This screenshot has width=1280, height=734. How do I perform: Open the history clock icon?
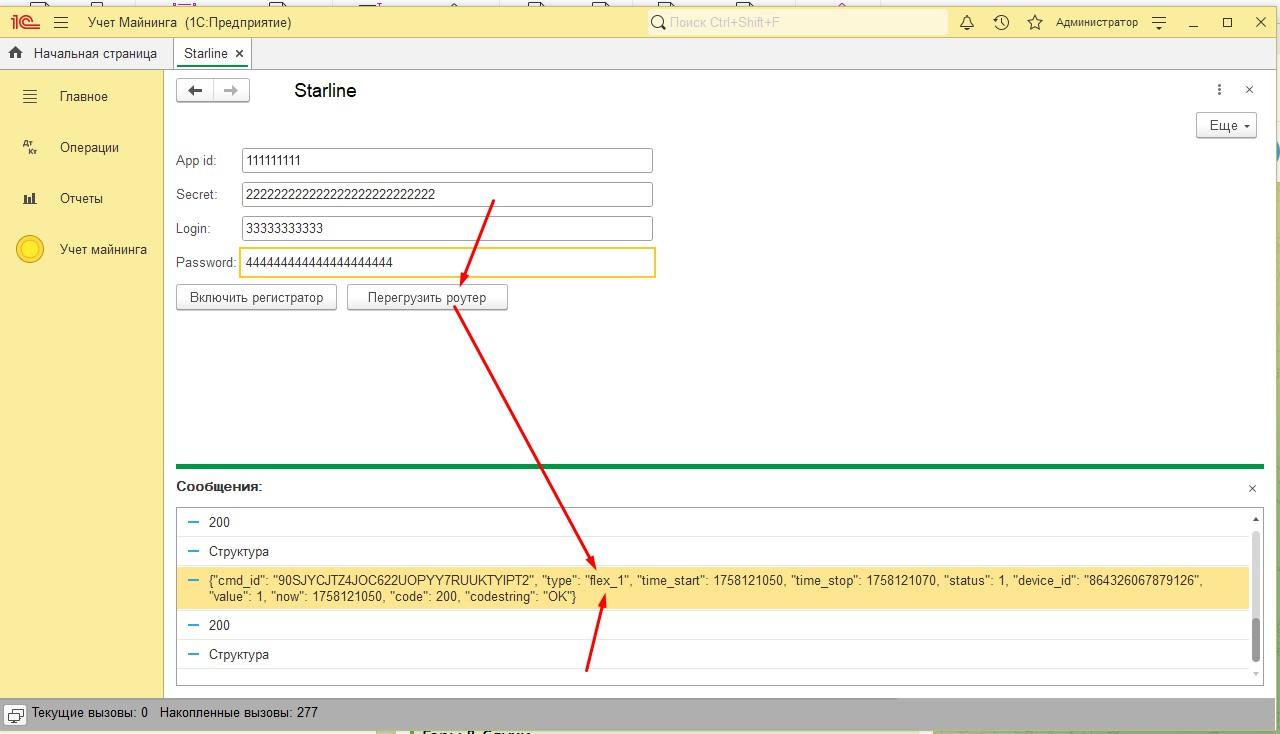[x=1001, y=22]
